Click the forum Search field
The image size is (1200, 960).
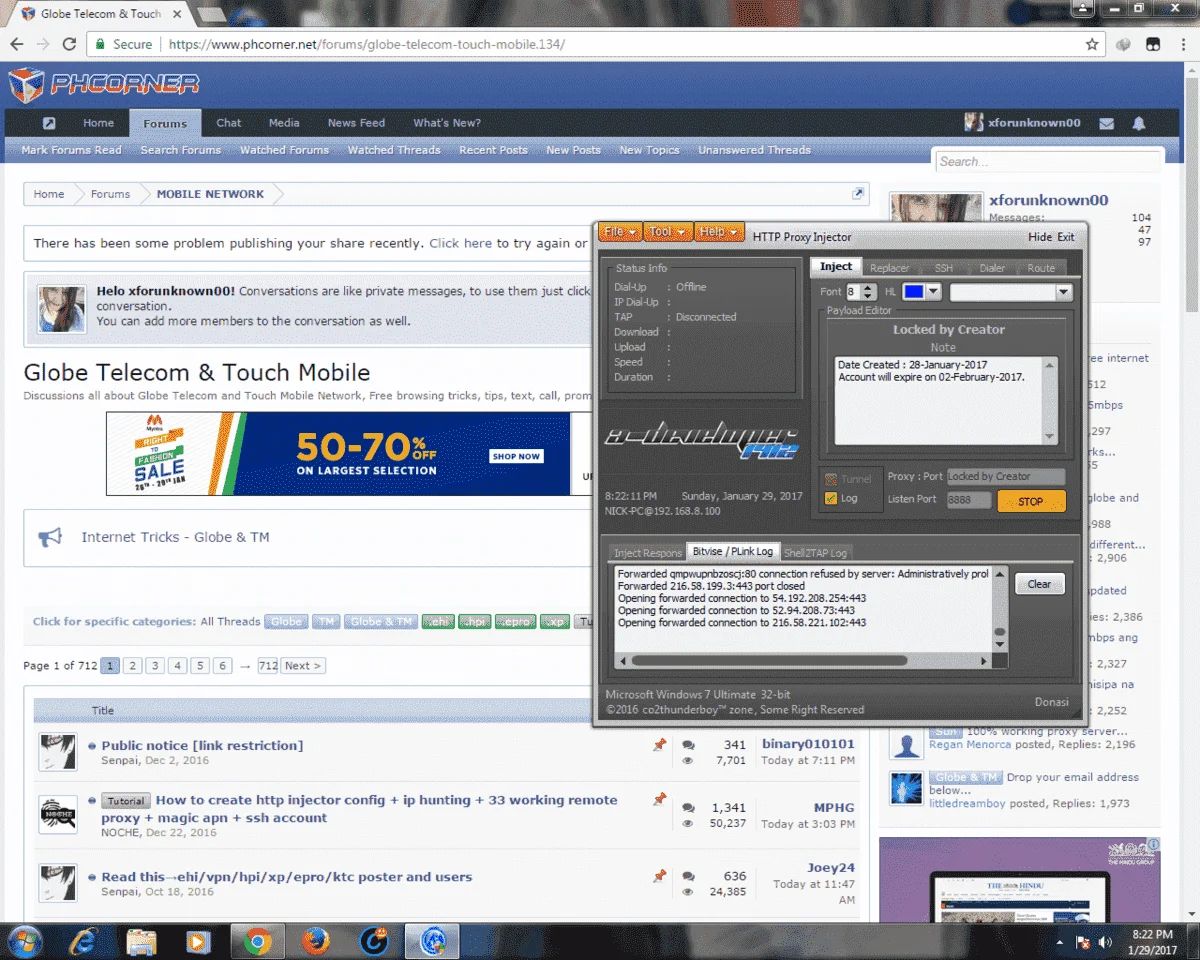1048,162
